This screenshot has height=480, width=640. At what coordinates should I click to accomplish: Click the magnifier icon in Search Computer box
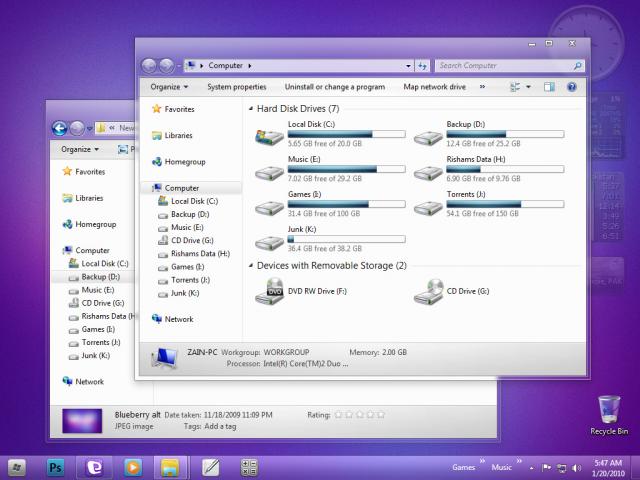[x=578, y=66]
